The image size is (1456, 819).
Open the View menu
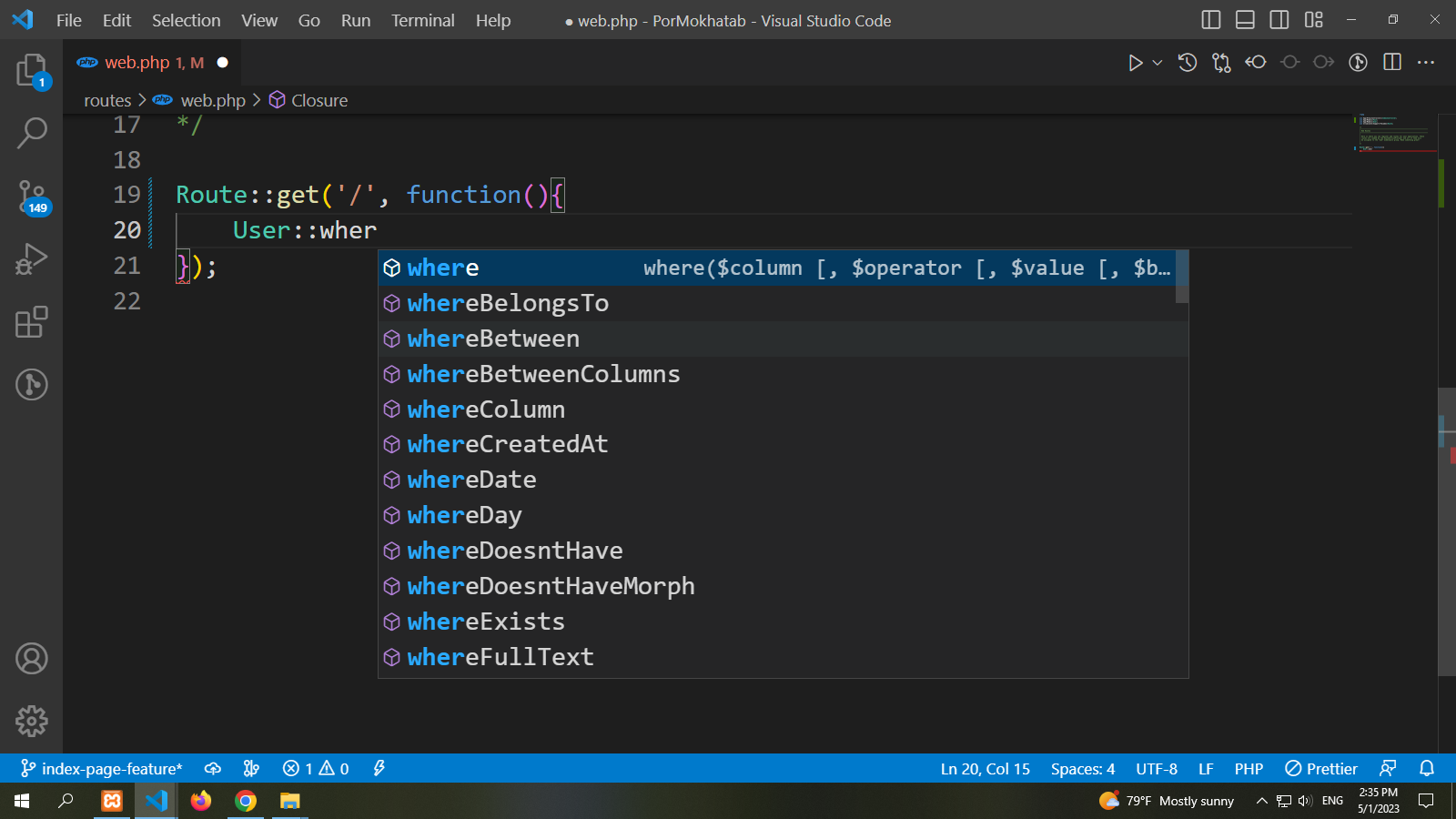tap(259, 20)
